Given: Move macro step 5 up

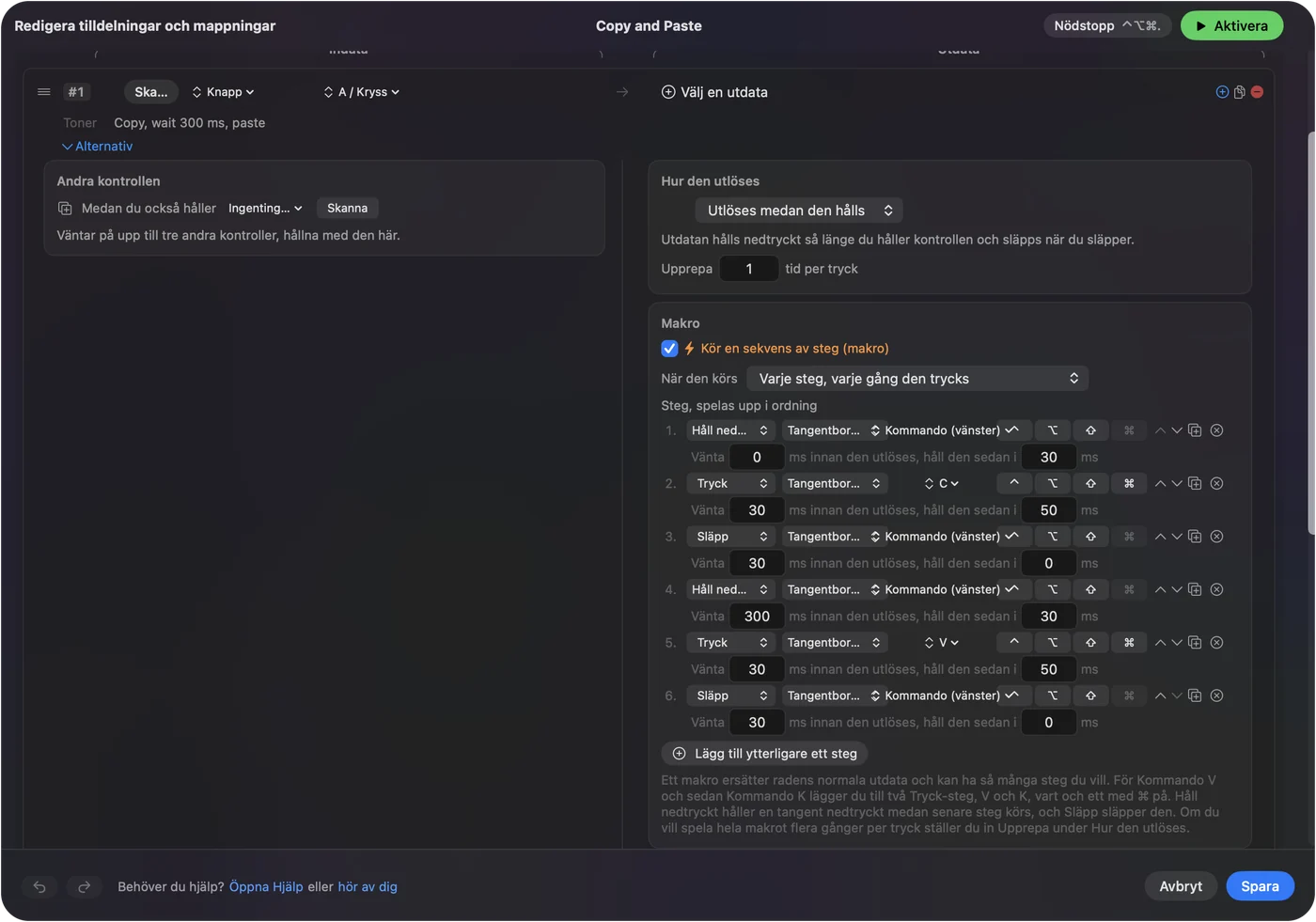Looking at the screenshot, I should 1160,643.
